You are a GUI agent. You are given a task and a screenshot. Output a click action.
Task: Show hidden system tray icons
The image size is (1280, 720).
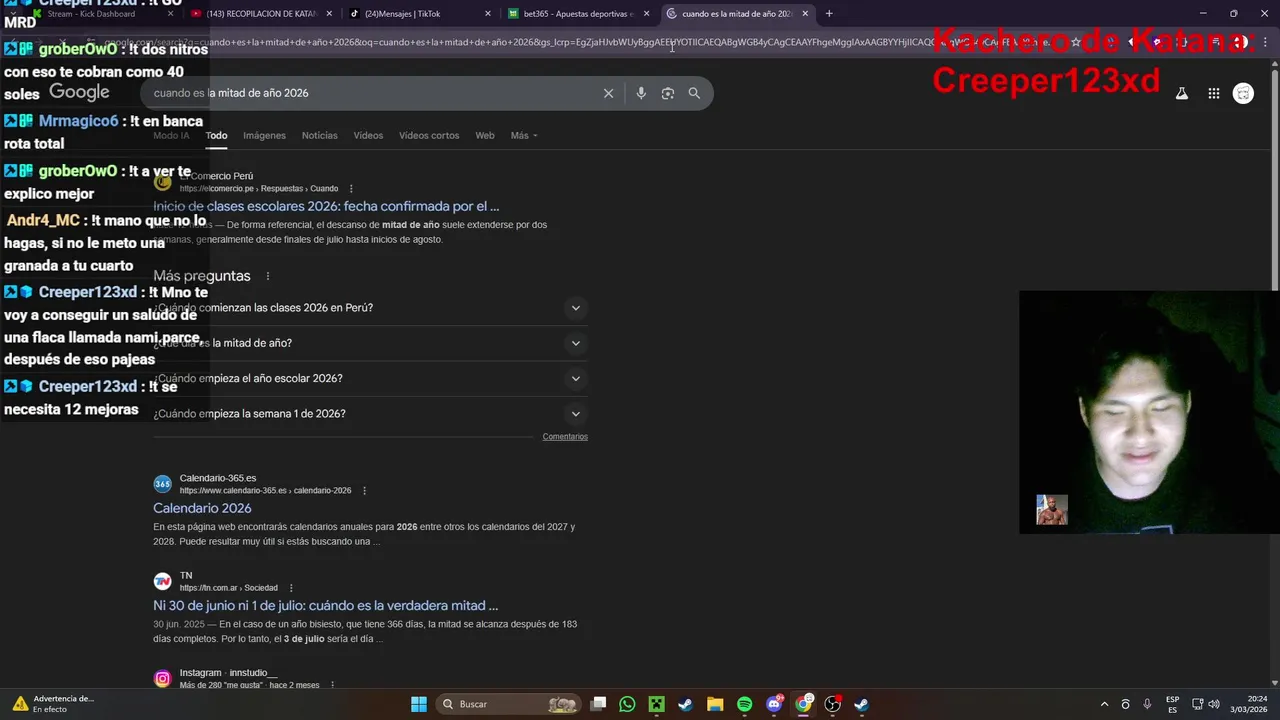[1104, 704]
